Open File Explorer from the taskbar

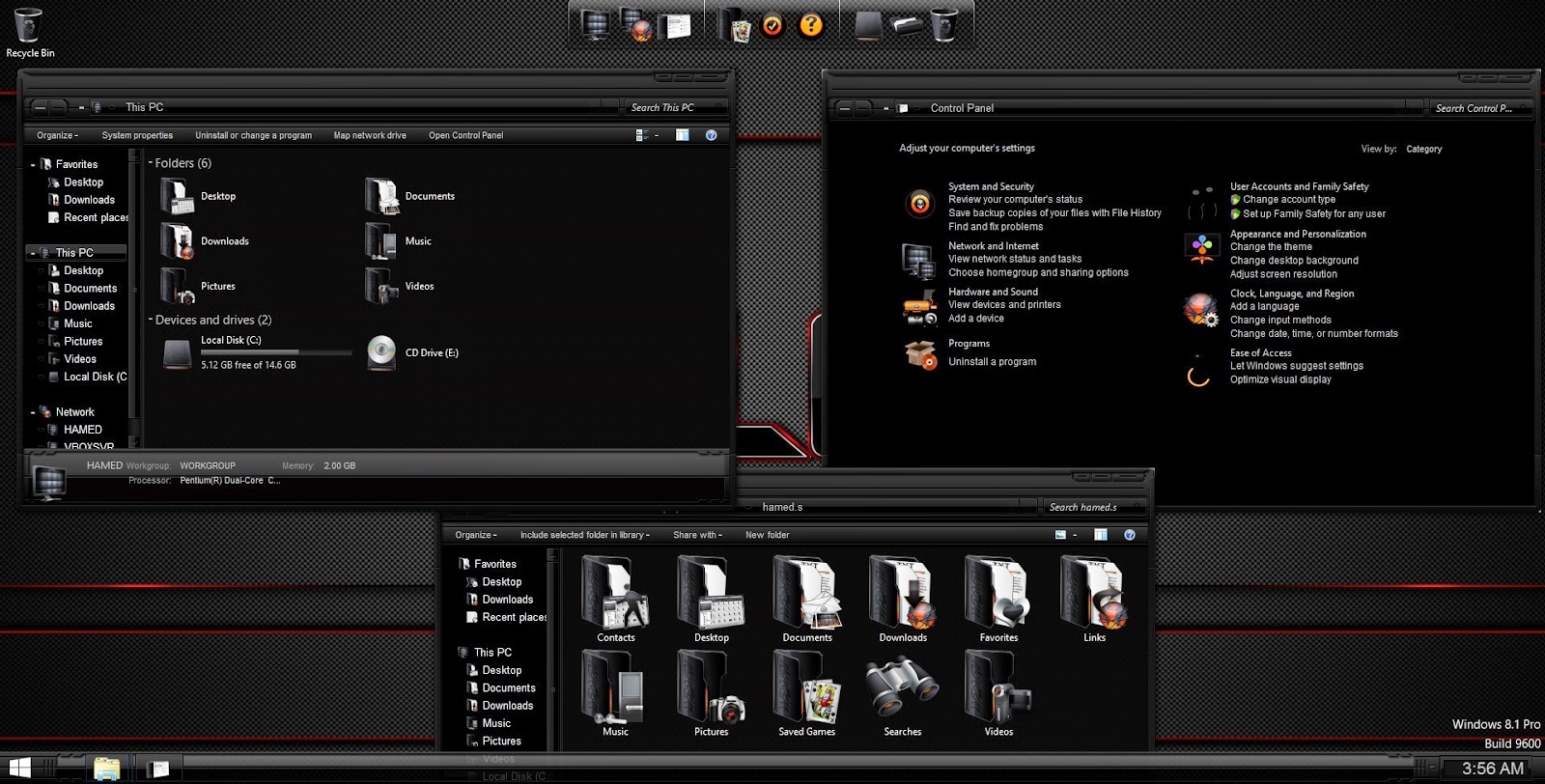(106, 770)
